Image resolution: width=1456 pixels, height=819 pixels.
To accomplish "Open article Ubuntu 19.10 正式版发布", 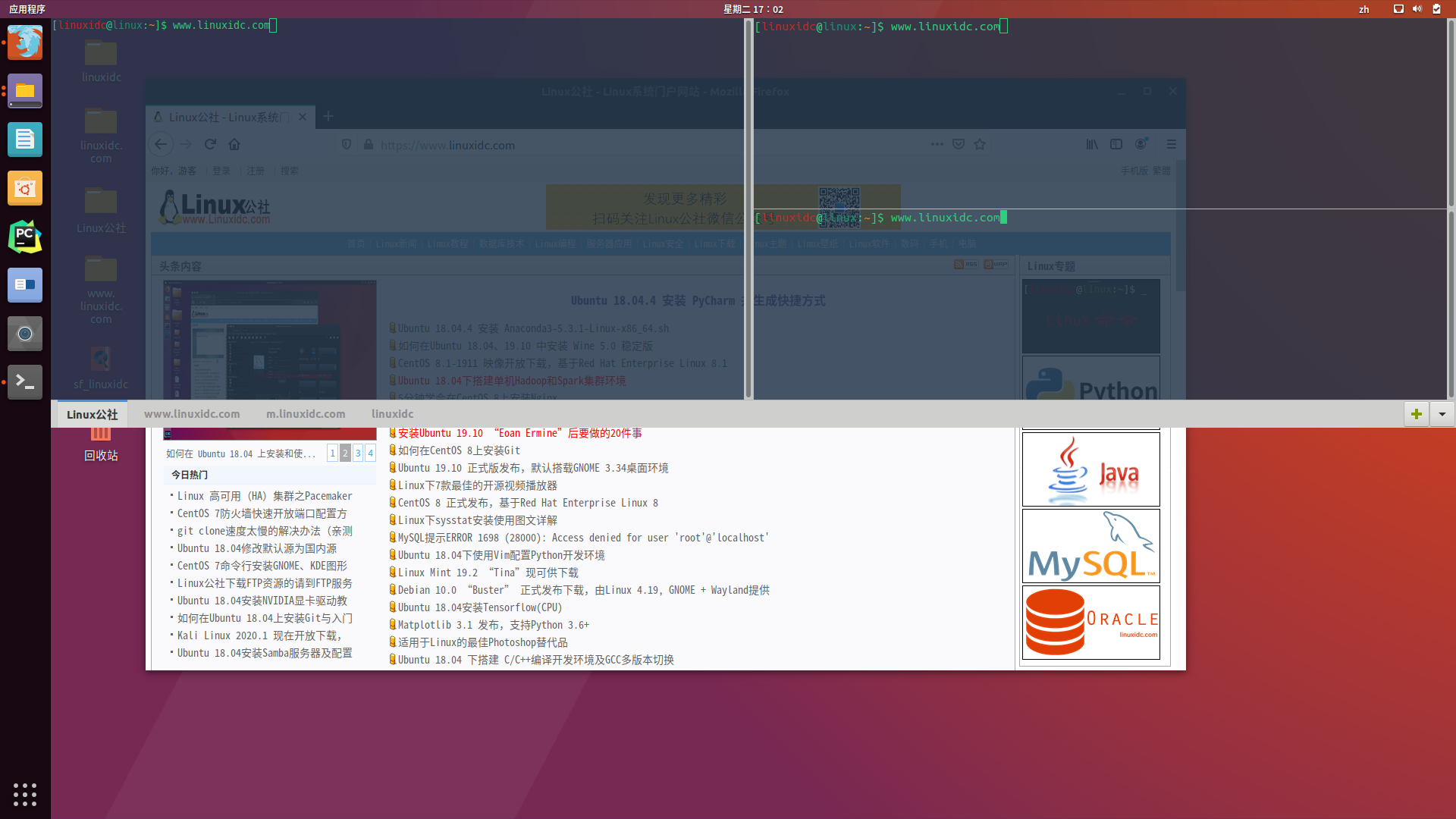I will click(x=533, y=468).
